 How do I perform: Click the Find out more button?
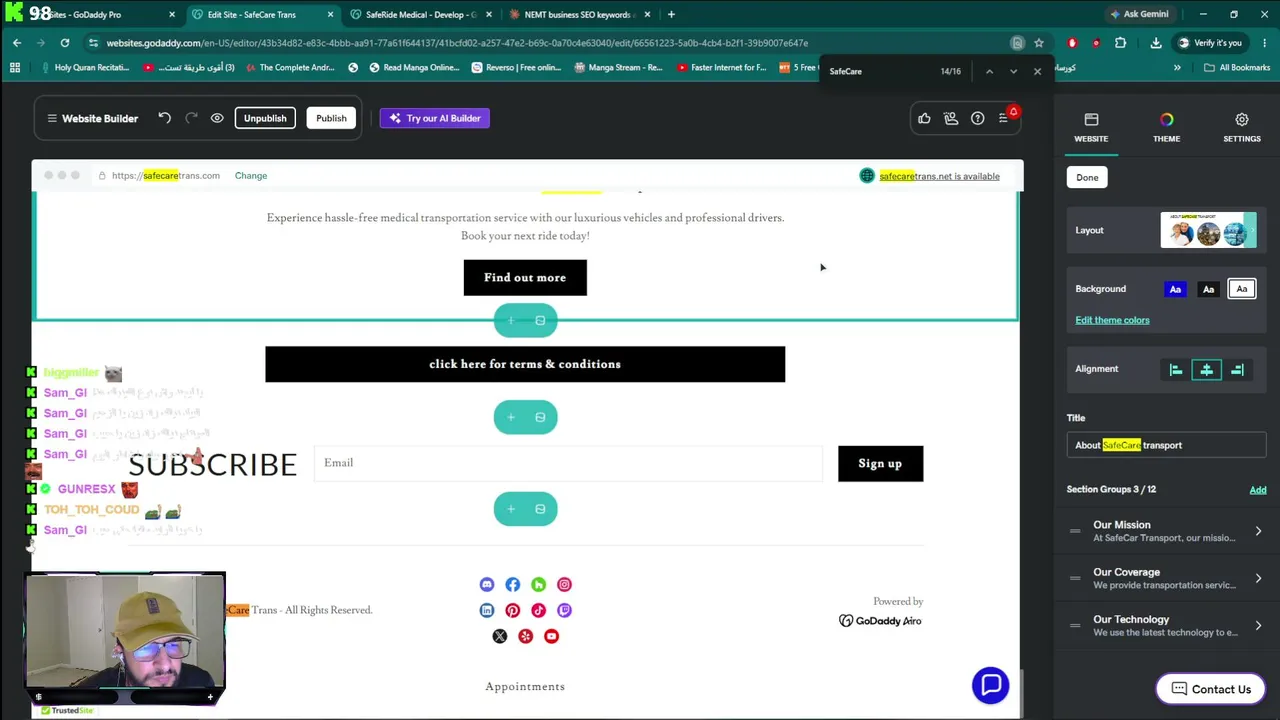click(x=525, y=278)
